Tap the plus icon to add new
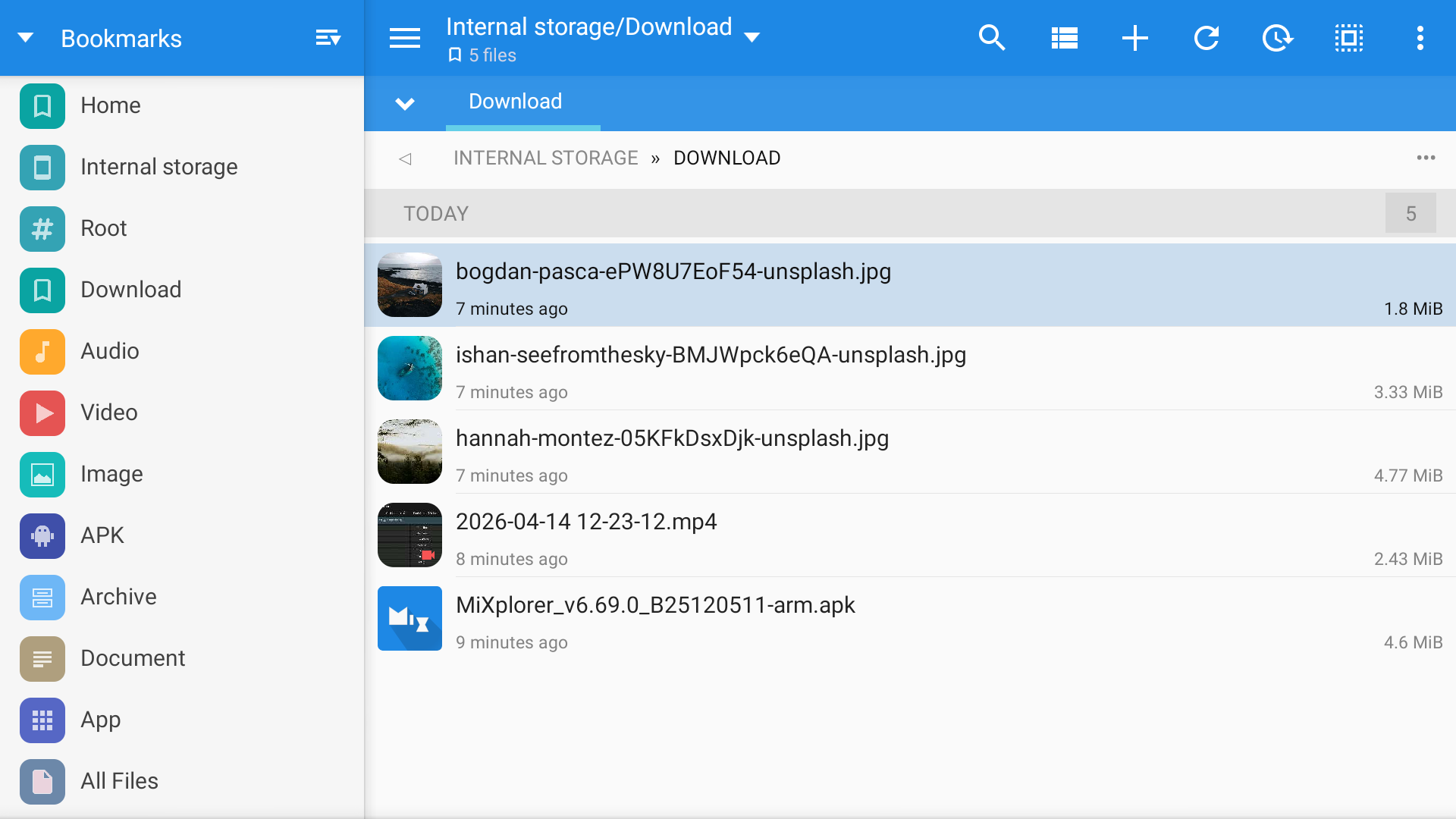The image size is (1456, 819). [1135, 38]
